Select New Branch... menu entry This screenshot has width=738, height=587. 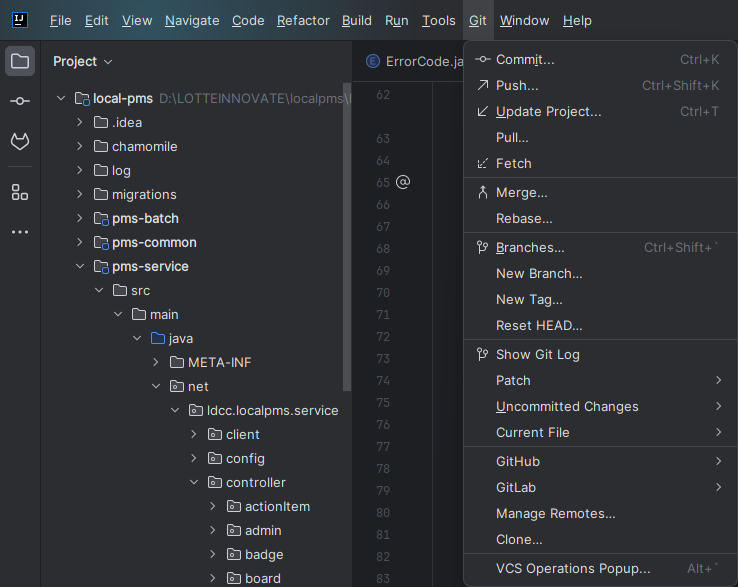click(x=600, y=273)
